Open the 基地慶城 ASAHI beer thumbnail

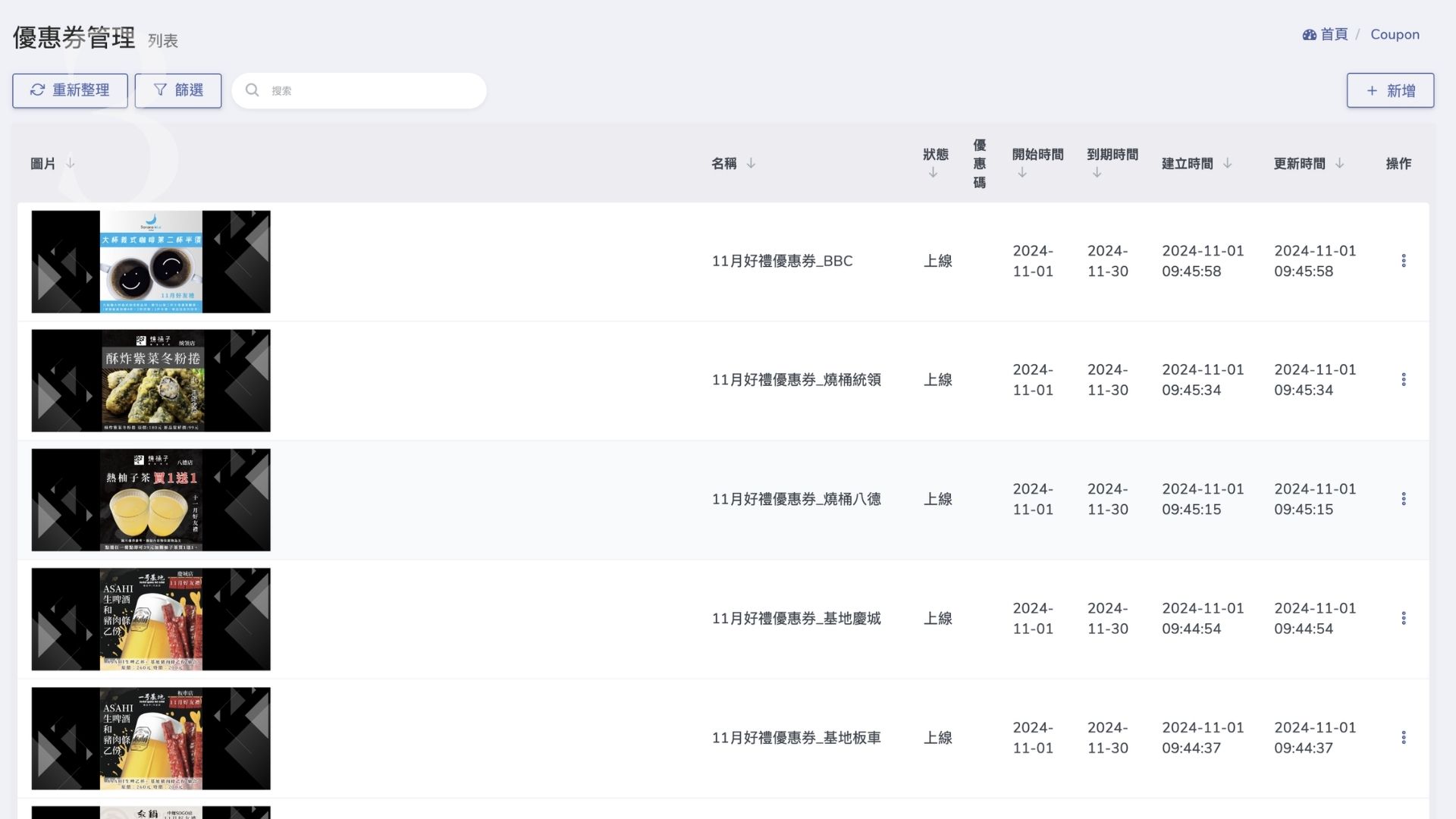[151, 619]
